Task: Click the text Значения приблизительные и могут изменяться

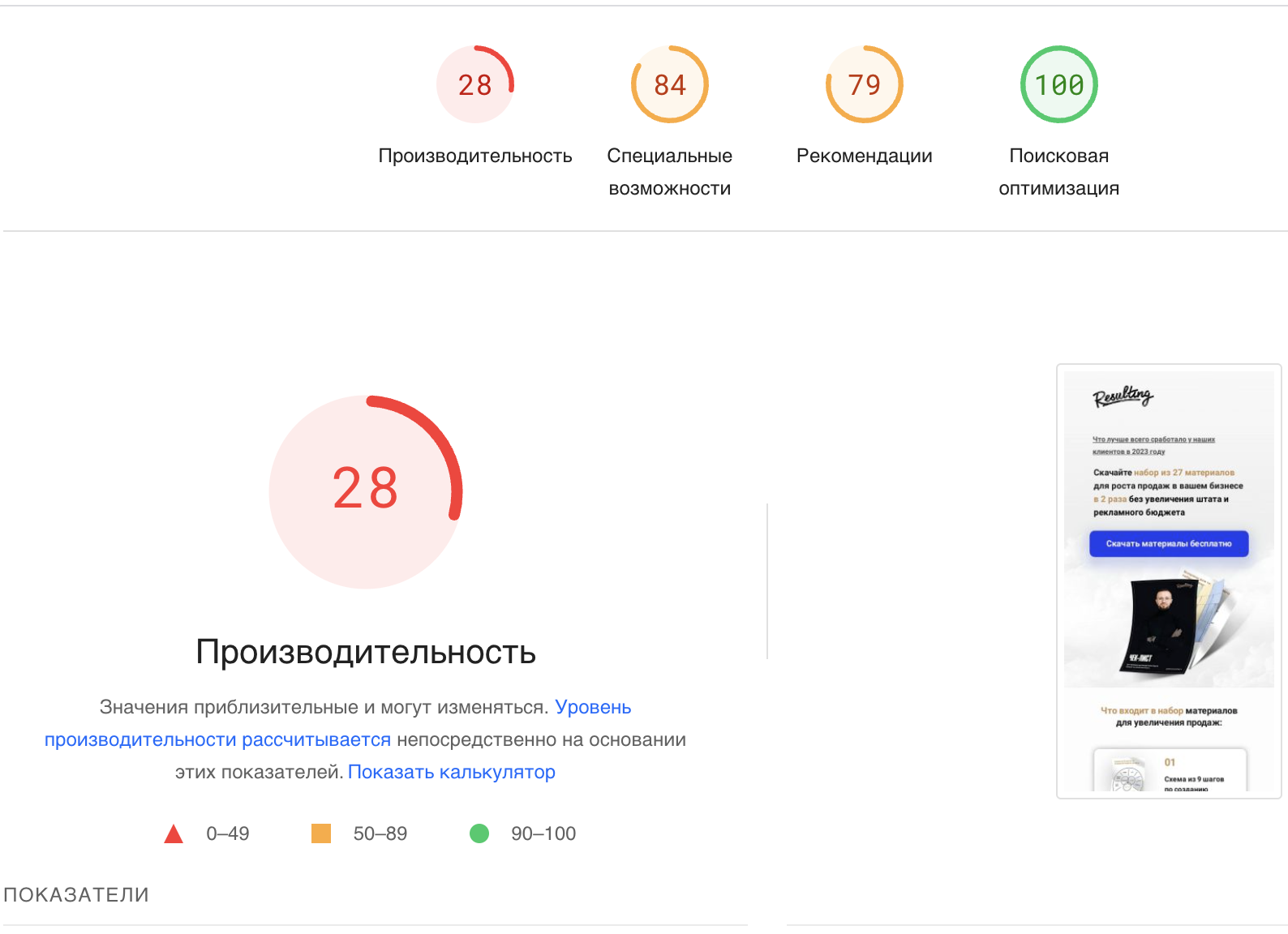Action: [x=324, y=707]
